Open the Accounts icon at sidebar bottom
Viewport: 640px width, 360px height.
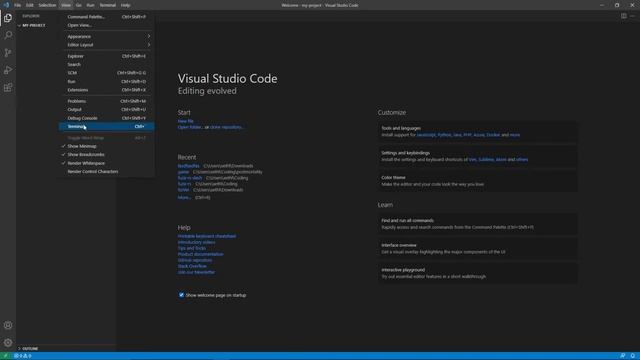[x=8, y=325]
